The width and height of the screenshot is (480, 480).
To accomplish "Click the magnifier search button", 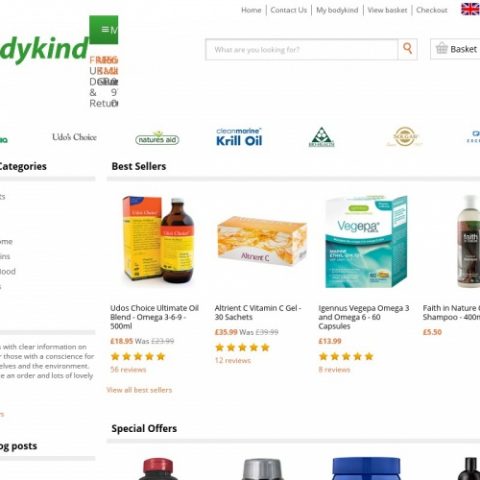I will (x=407, y=49).
